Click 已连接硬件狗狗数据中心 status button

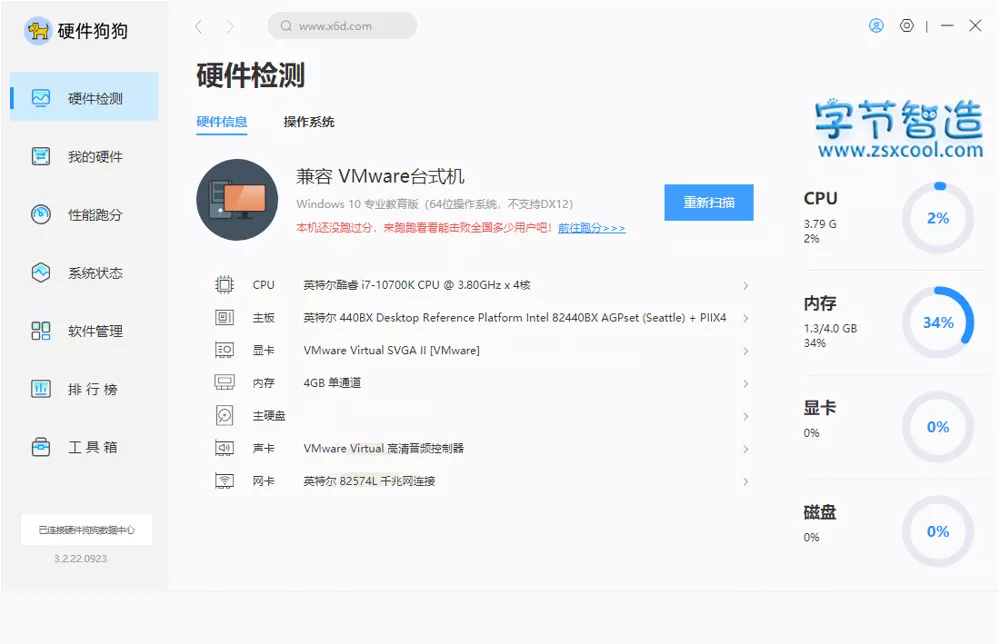coord(86,530)
